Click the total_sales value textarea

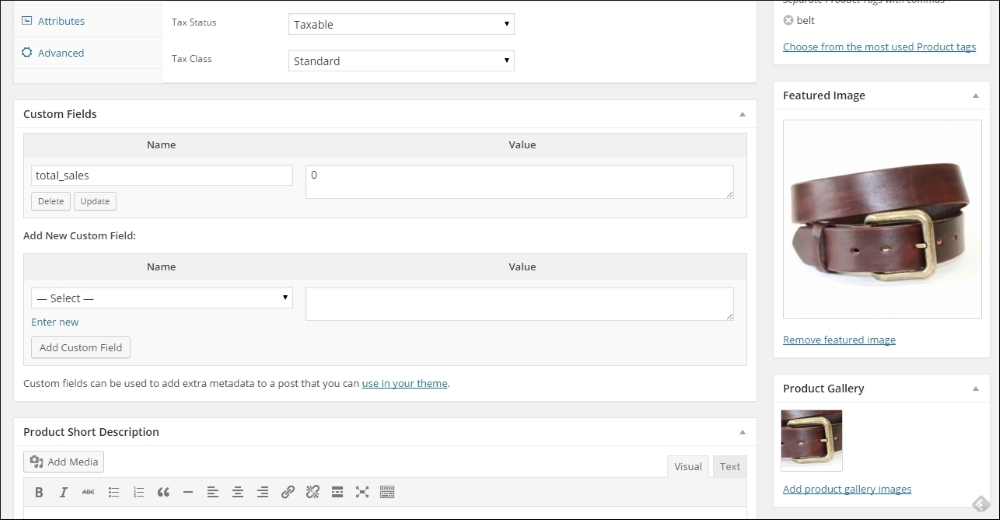[x=519, y=182]
